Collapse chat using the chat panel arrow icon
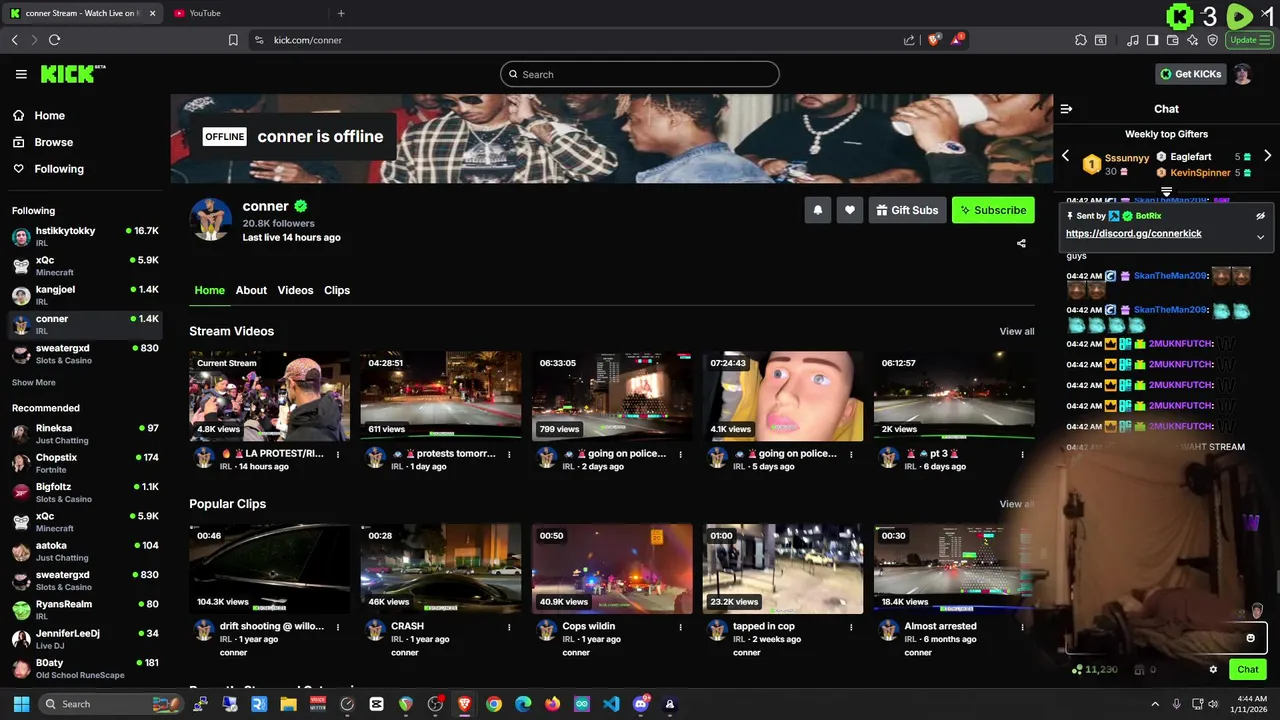The height and width of the screenshot is (720, 1280). coord(1066,109)
